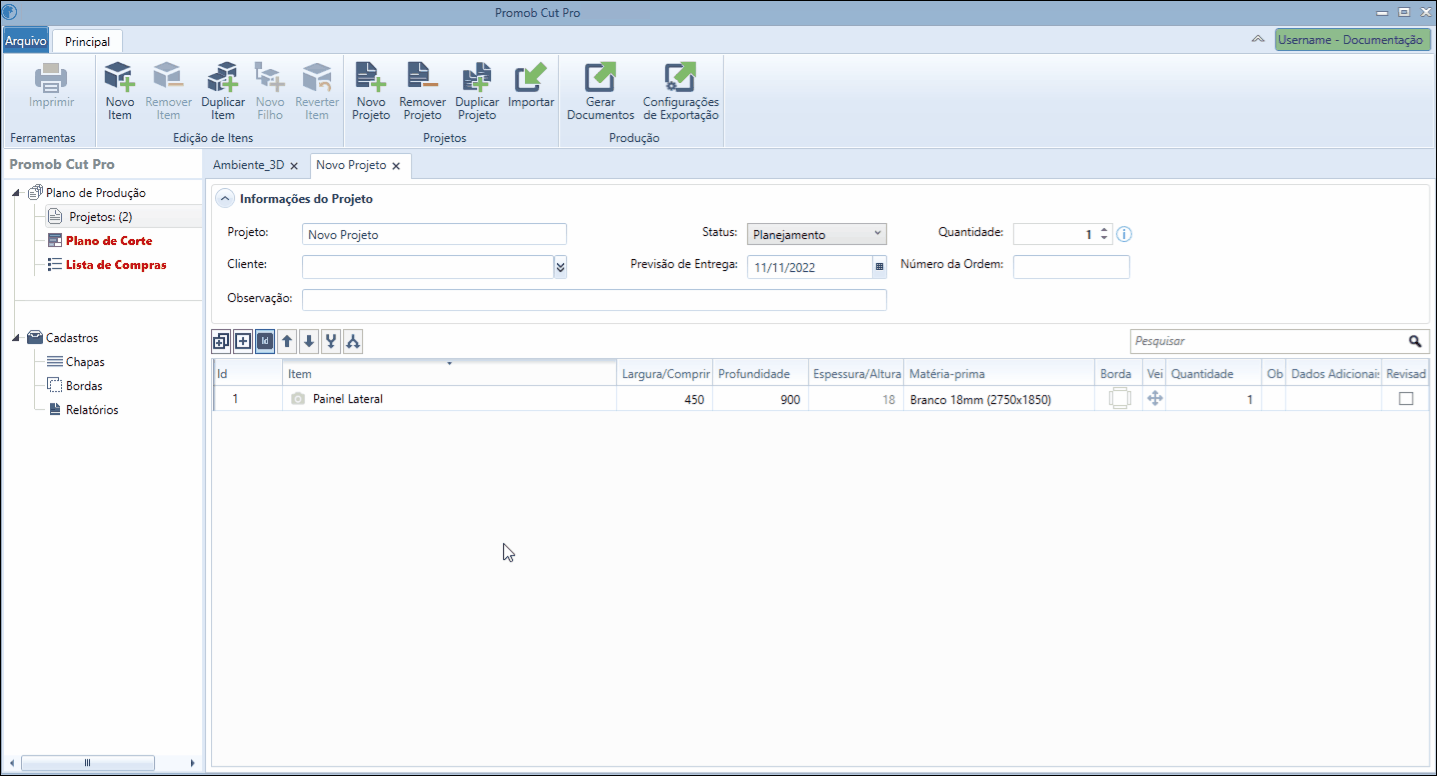This screenshot has width=1437, height=776.
Task: Open Projetos: (2) in the tree
Action: (100, 216)
